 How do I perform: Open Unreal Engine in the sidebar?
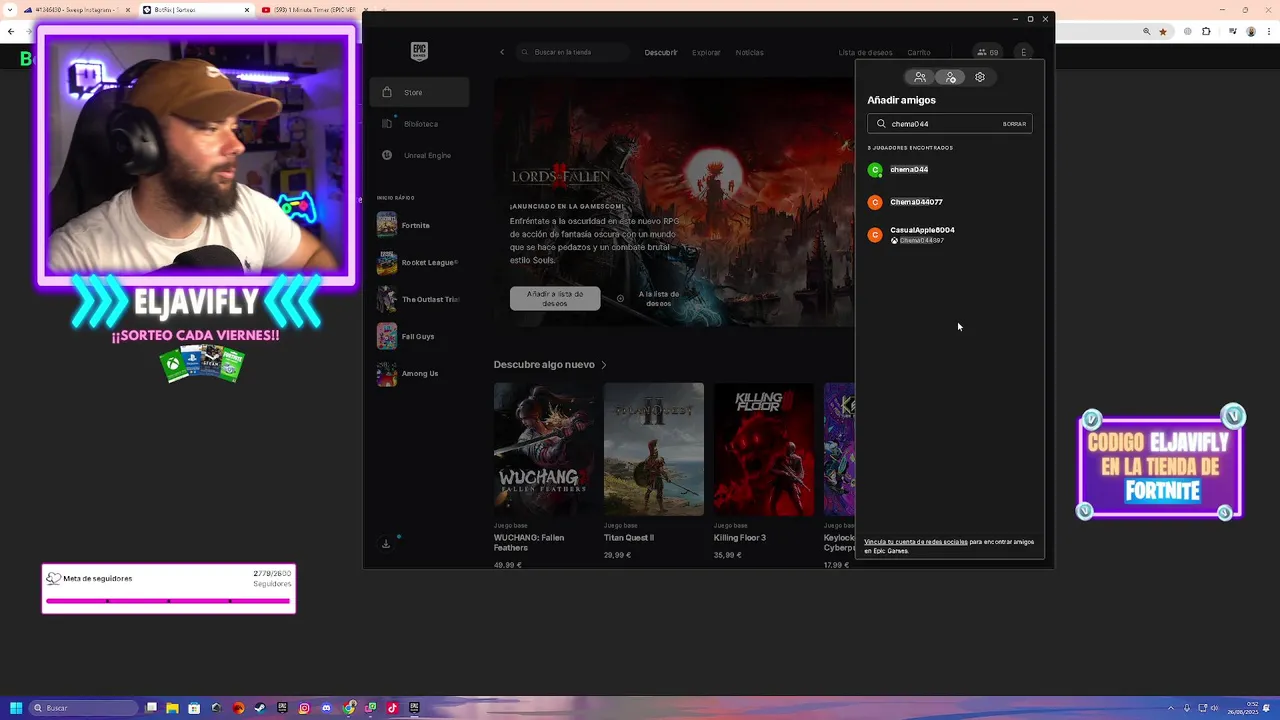419,155
